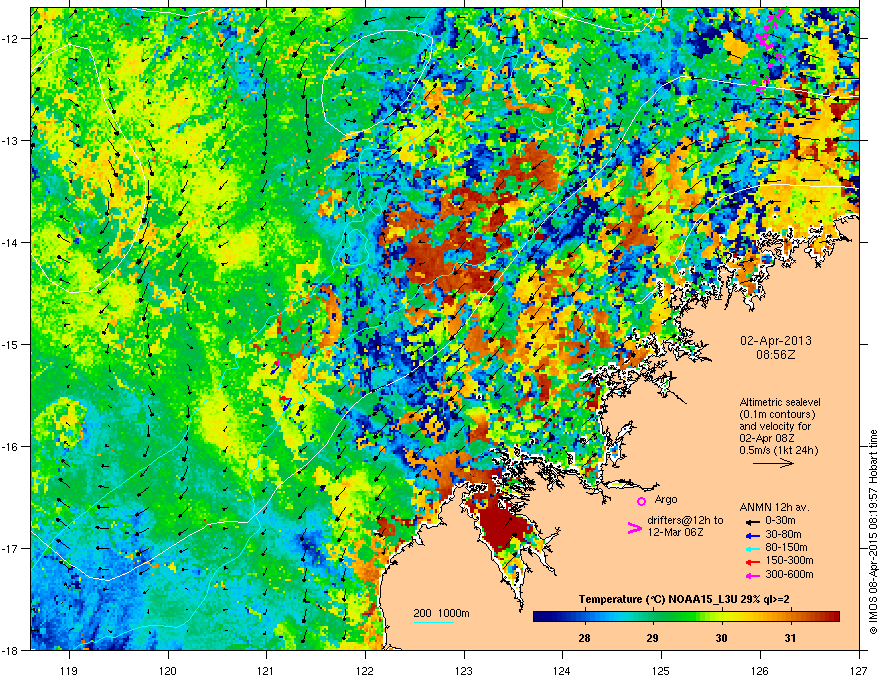880x680 pixels.
Task: Click the 'and velocity for' text
Action: point(774,426)
